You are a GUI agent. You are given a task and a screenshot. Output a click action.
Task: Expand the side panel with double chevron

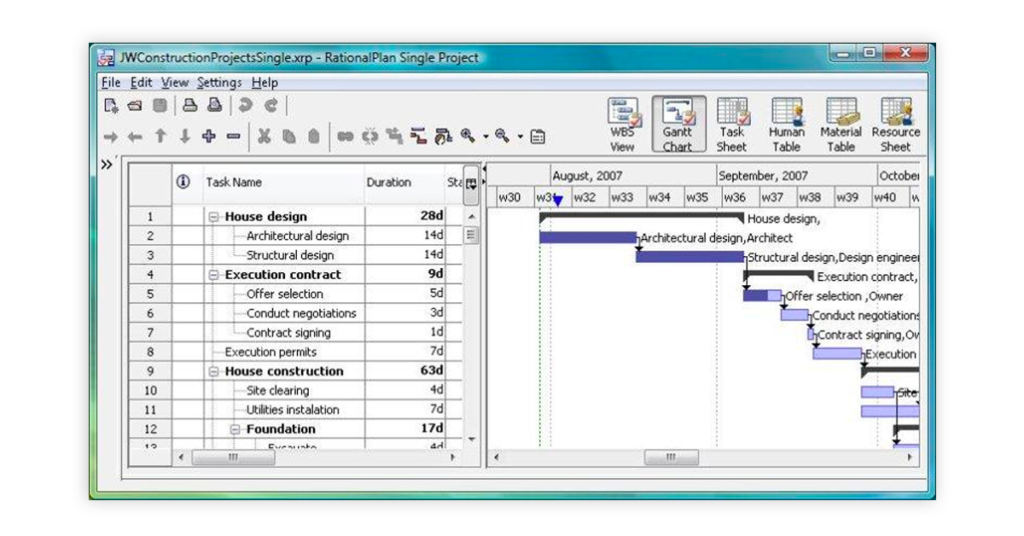107,165
